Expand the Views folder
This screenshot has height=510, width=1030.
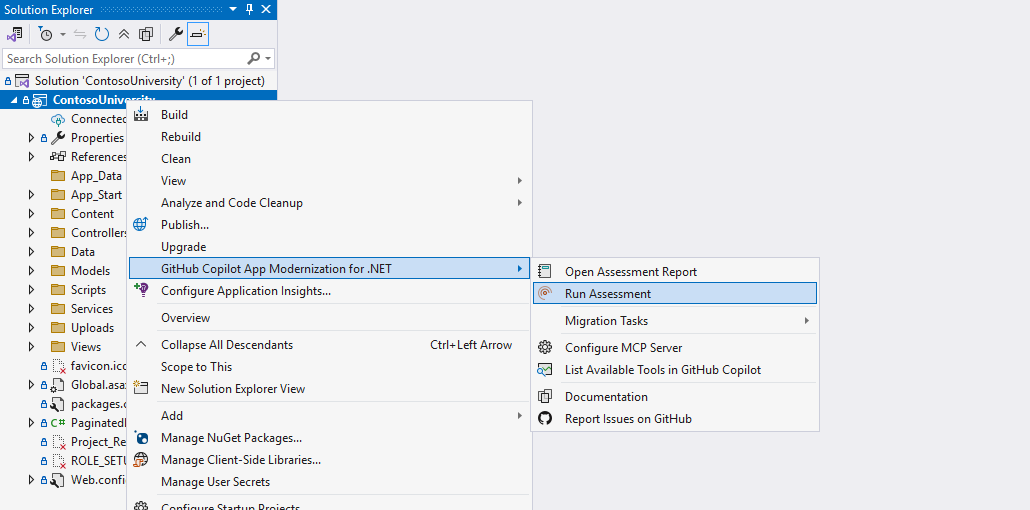pos(31,346)
